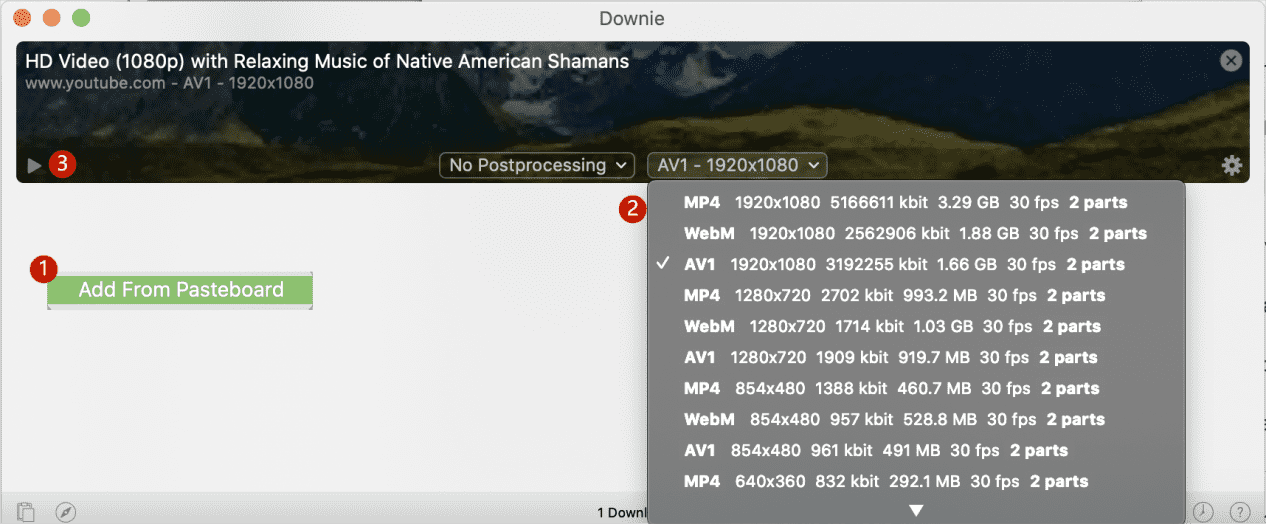Click the clipboard paste icon in status bar
Screen dimensions: 1266x524
click(x=26, y=511)
